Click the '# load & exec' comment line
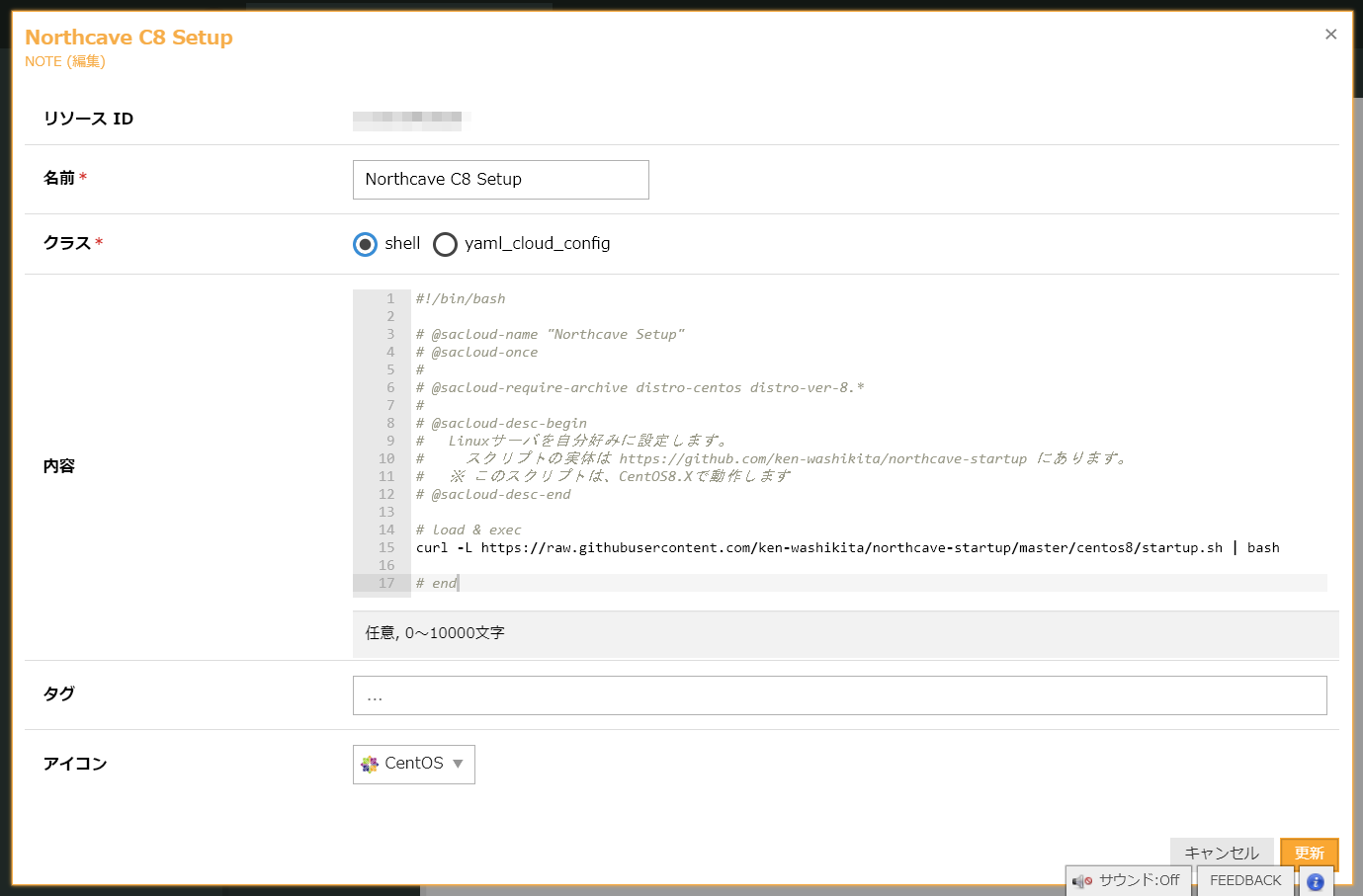This screenshot has width=1363, height=896. 469,529
